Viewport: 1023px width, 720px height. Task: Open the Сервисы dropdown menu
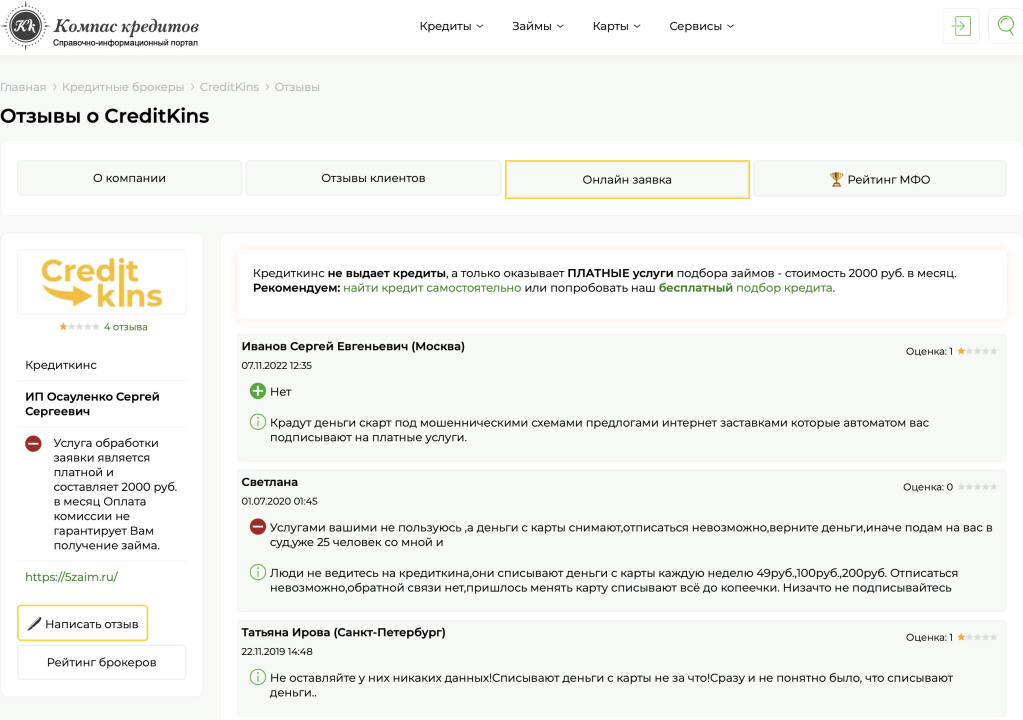[x=701, y=27]
